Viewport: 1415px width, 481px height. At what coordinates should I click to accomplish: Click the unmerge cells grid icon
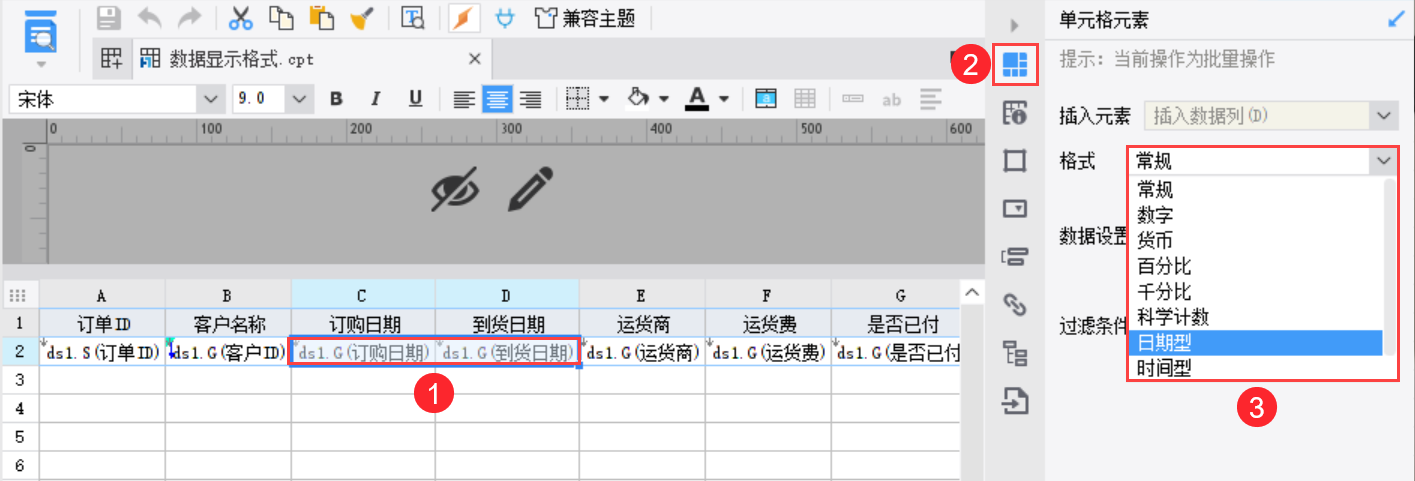pos(805,98)
